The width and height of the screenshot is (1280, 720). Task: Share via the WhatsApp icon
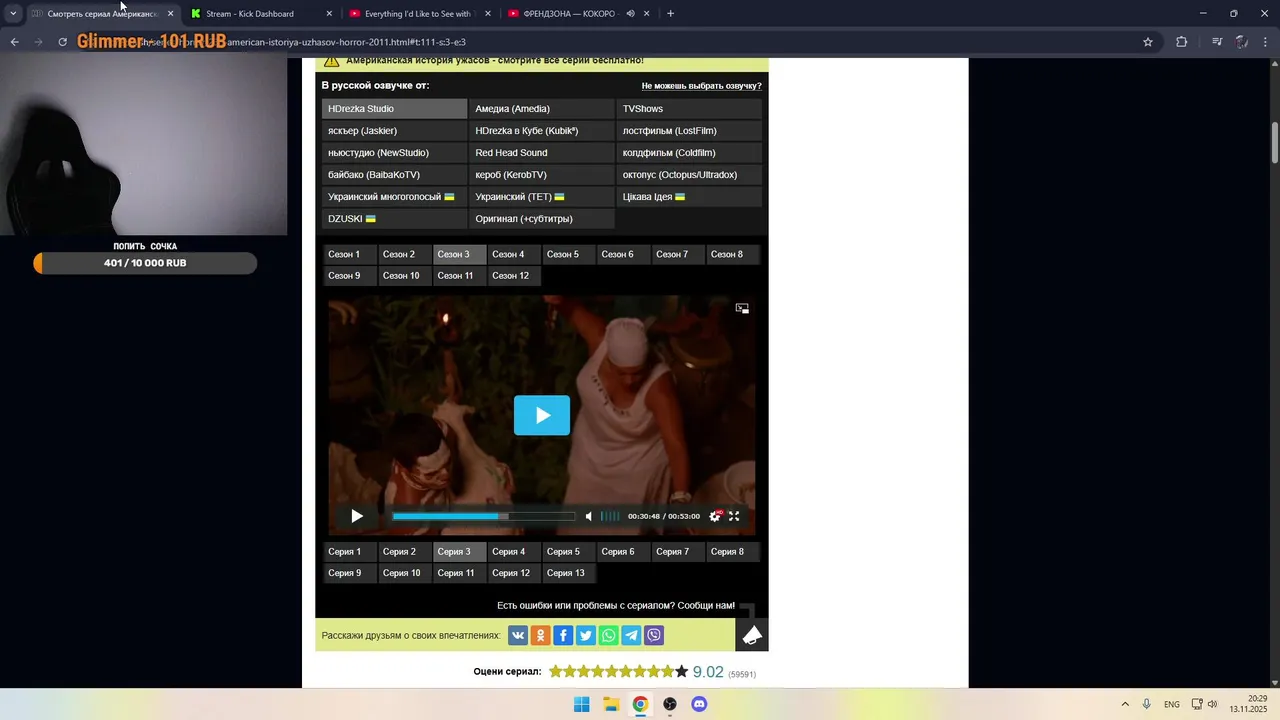click(609, 635)
